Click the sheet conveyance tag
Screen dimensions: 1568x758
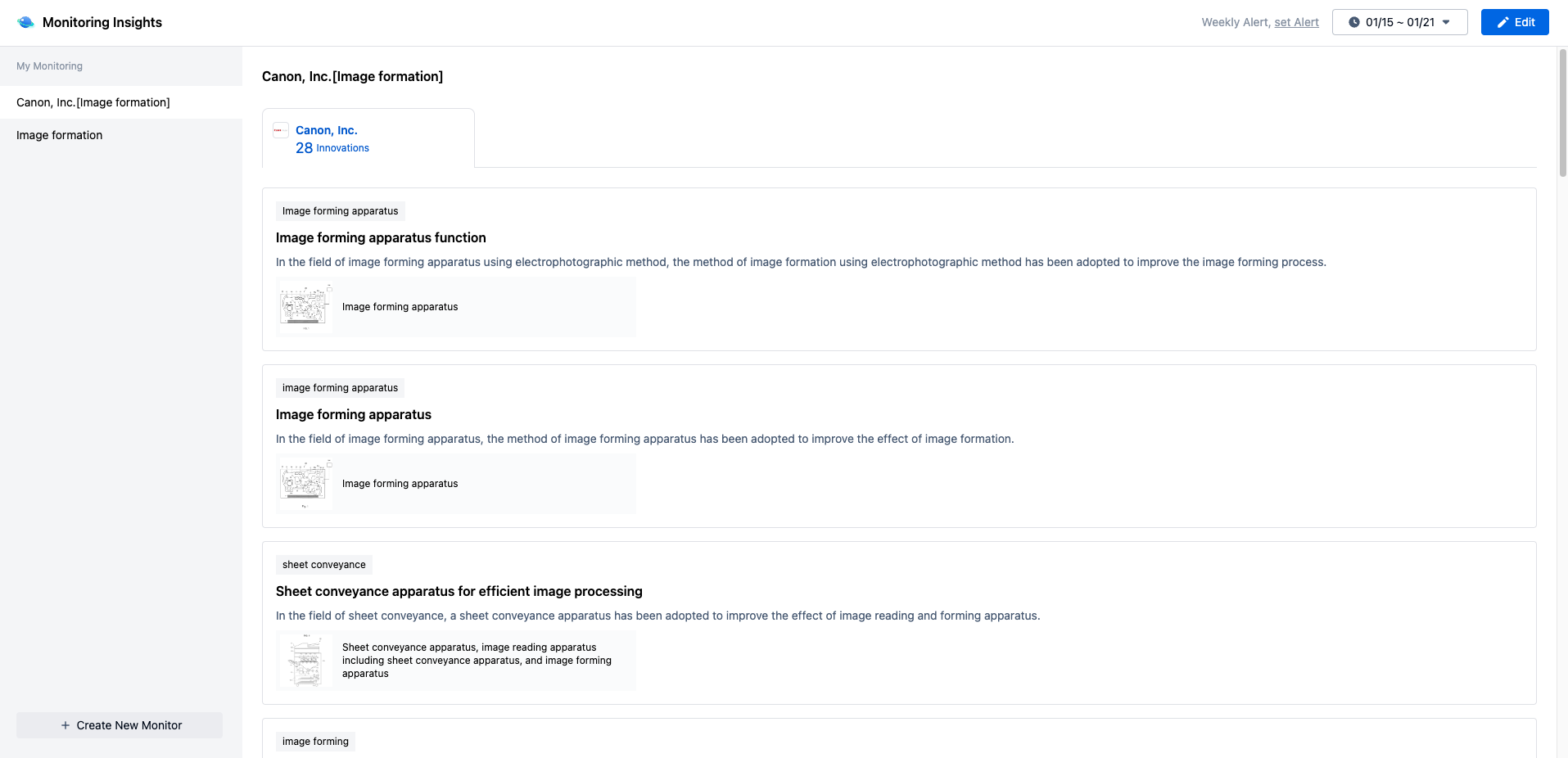(x=324, y=565)
